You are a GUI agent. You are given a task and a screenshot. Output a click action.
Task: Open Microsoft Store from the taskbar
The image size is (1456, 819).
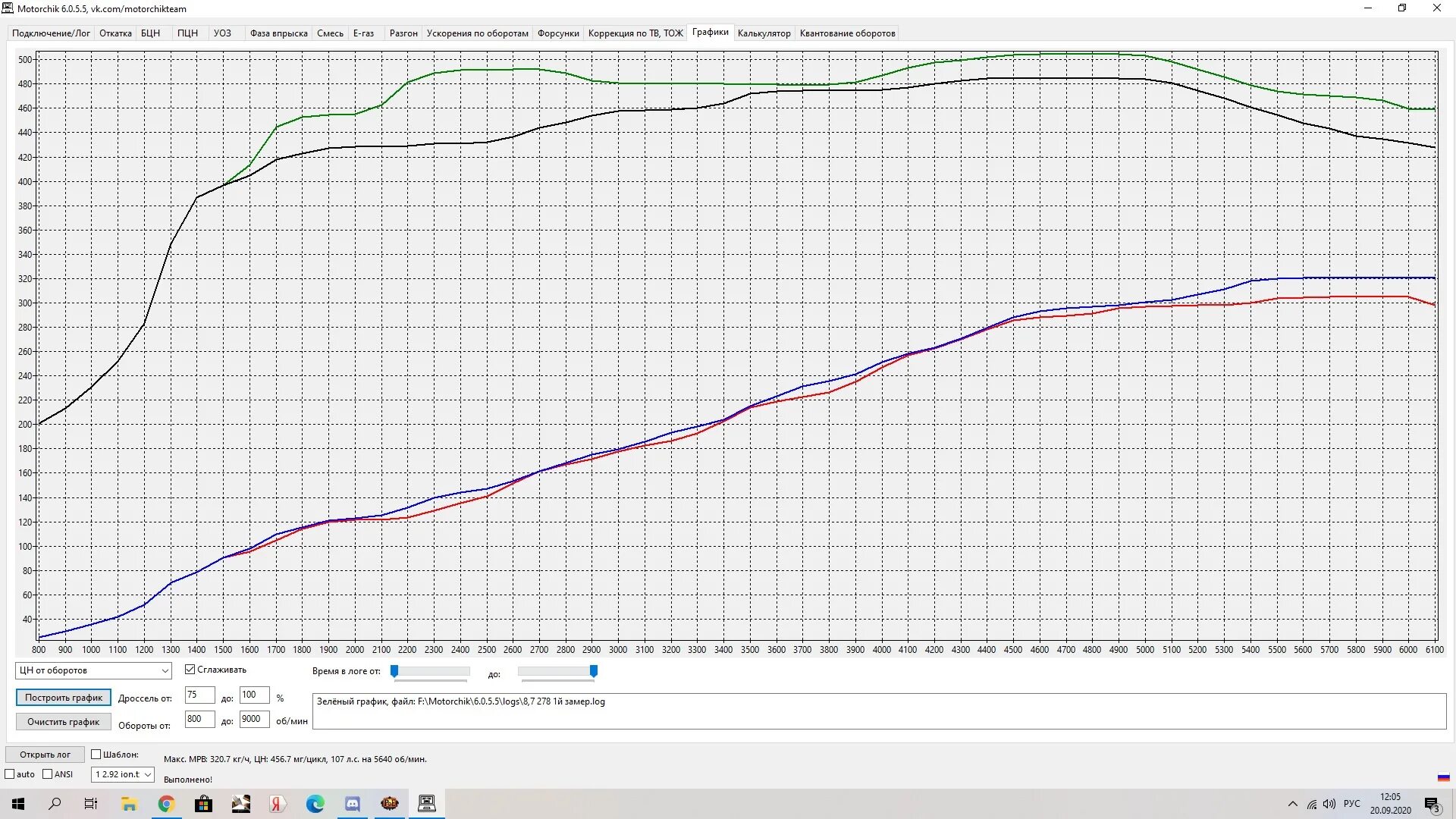[203, 804]
